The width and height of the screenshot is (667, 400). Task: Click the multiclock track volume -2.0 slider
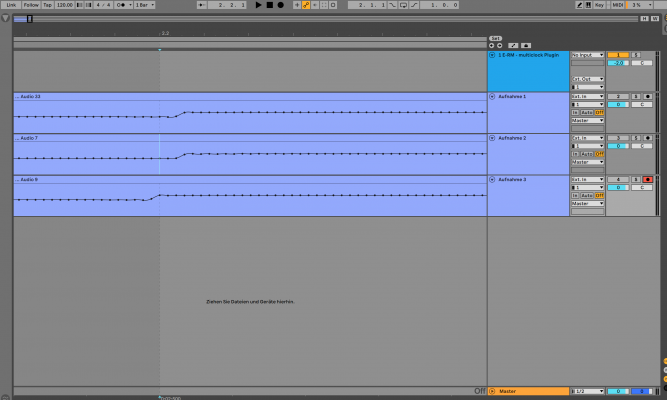point(618,63)
